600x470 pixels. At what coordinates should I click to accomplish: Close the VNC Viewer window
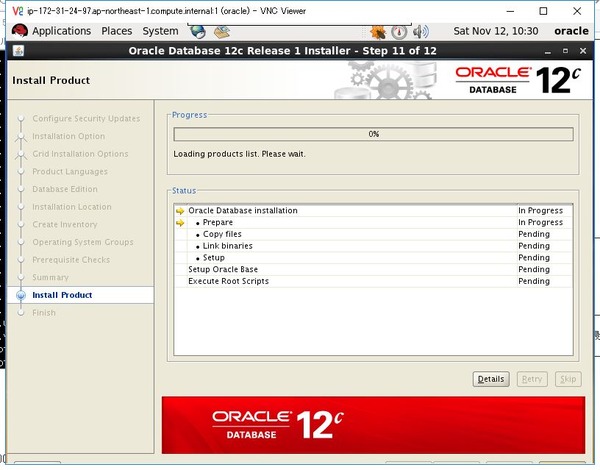click(x=577, y=11)
